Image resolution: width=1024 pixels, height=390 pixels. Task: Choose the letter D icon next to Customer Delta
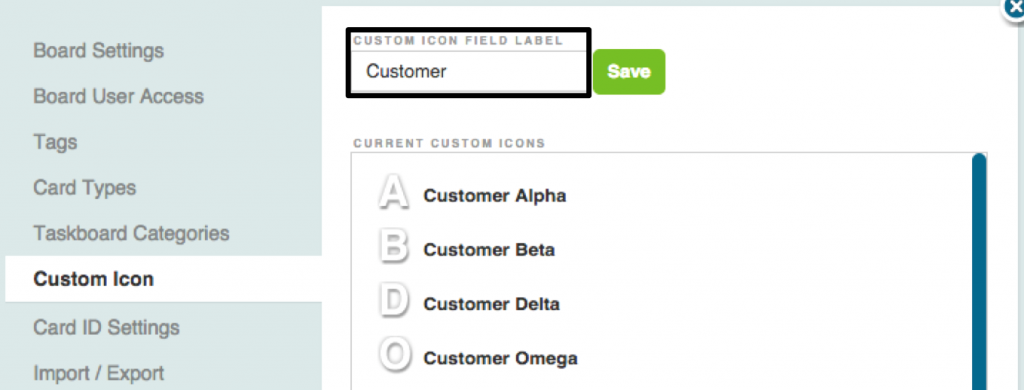point(394,302)
